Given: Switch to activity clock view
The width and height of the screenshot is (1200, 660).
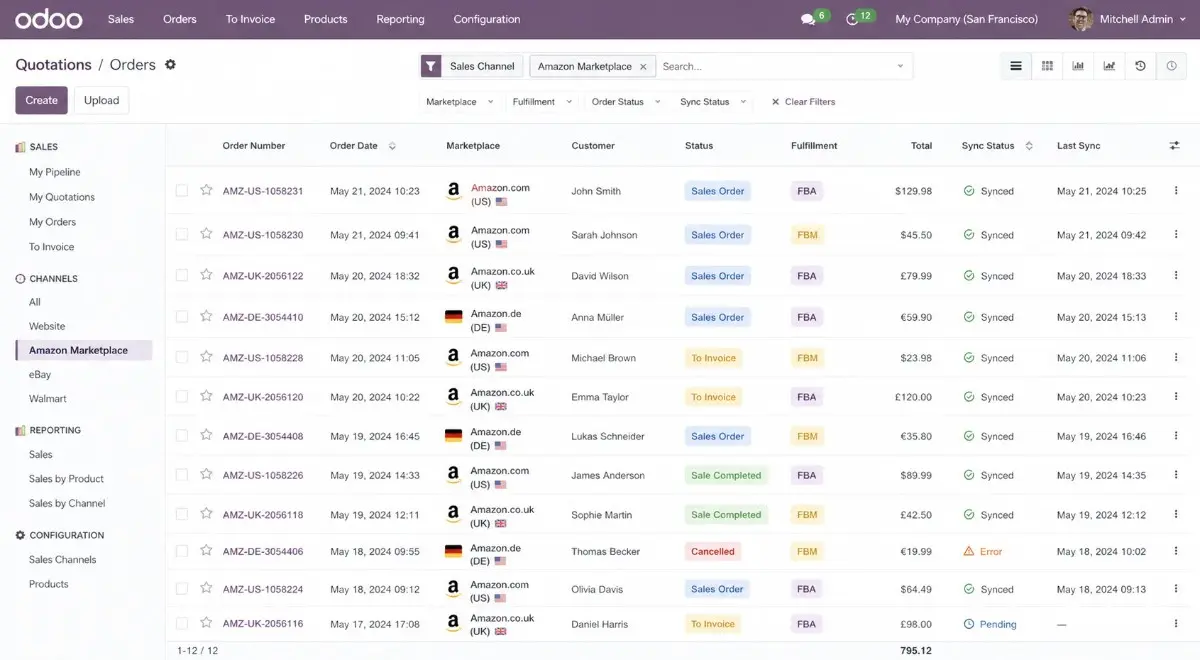Looking at the screenshot, I should pyautogui.click(x=1171, y=66).
